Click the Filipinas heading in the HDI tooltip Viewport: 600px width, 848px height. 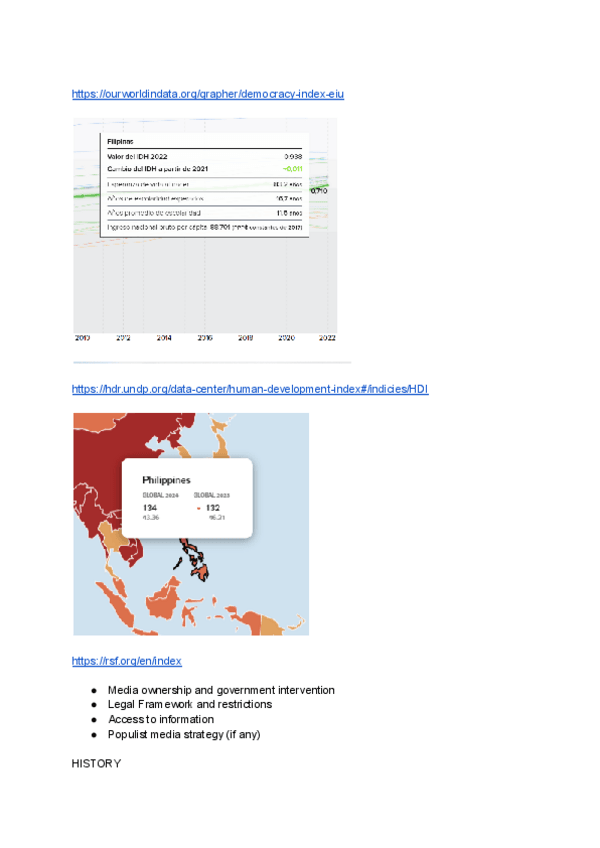point(123,142)
